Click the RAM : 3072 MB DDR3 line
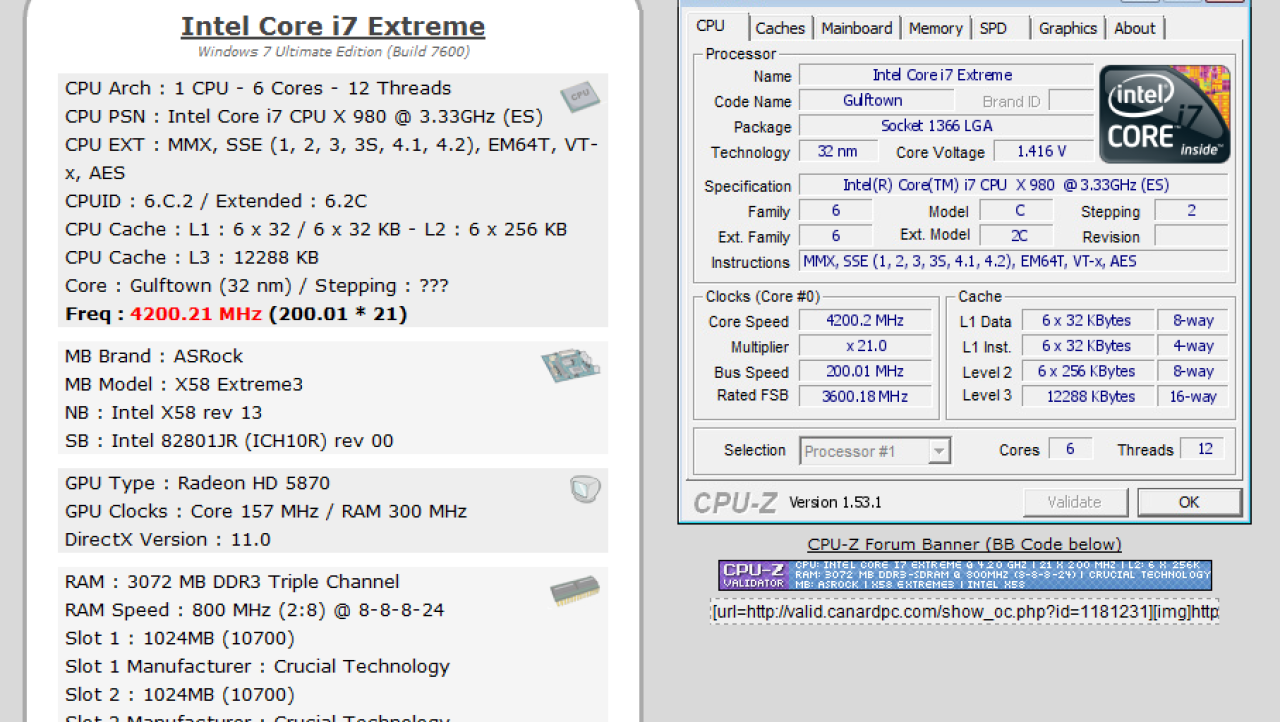Image resolution: width=1280 pixels, height=722 pixels. [232, 582]
